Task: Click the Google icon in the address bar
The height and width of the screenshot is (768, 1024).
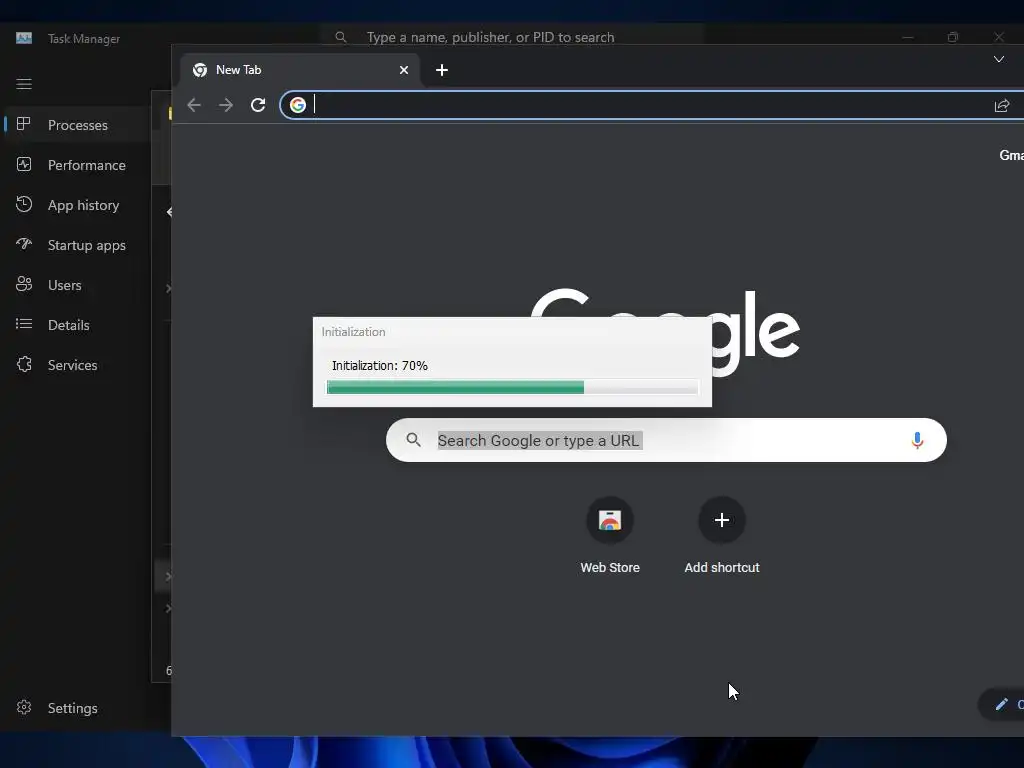Action: [298, 105]
